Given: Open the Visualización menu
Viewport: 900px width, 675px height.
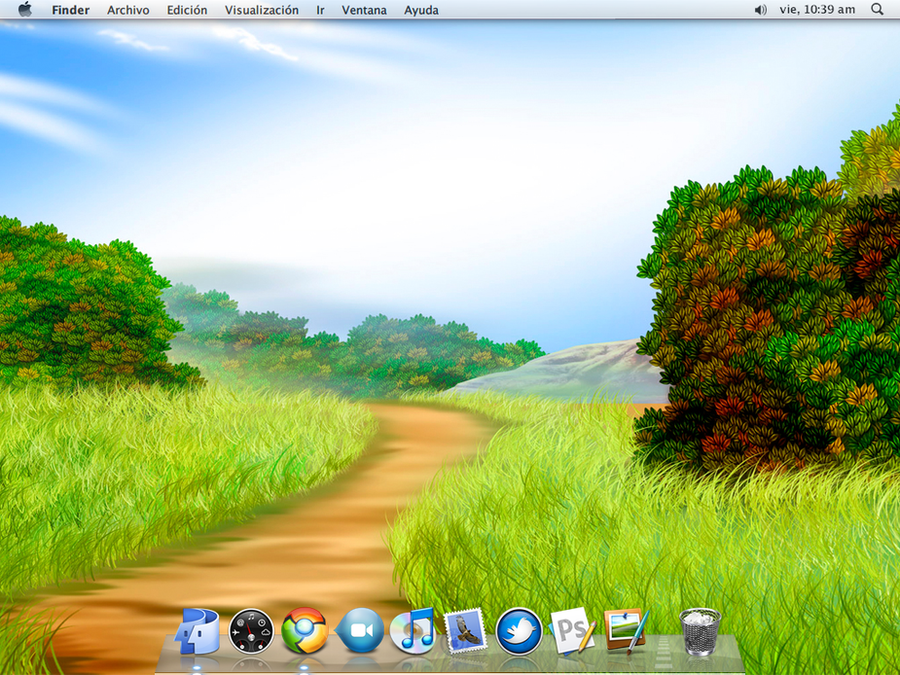Looking at the screenshot, I should coord(262,10).
